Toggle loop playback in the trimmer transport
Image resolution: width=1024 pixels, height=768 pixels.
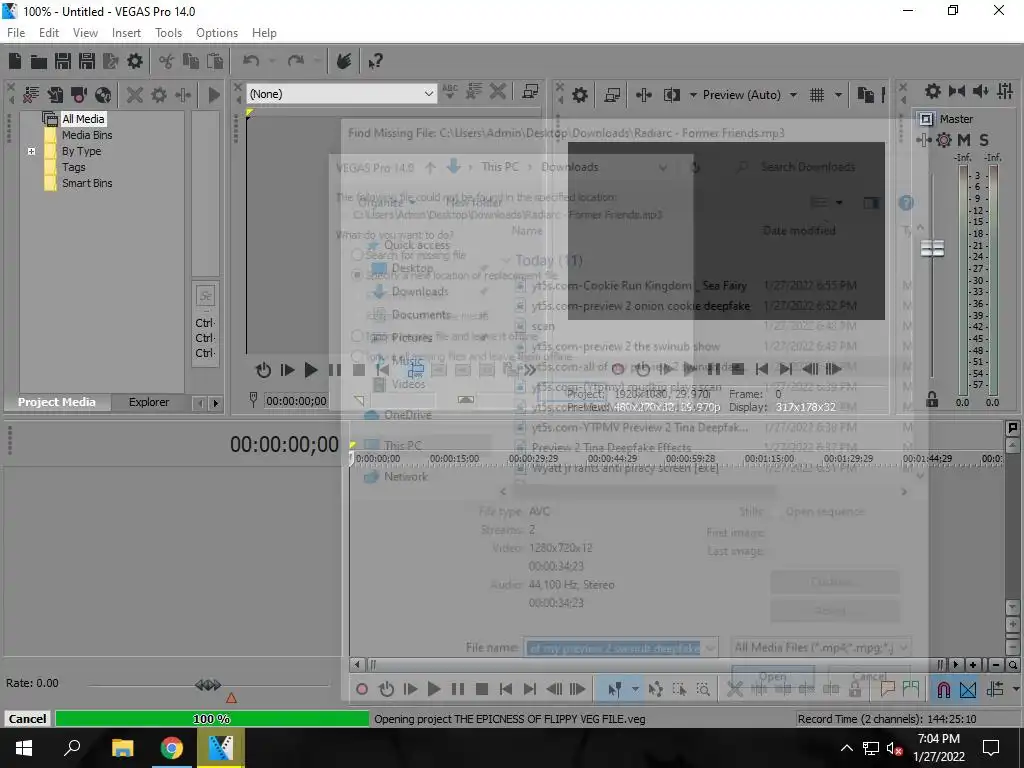263,370
